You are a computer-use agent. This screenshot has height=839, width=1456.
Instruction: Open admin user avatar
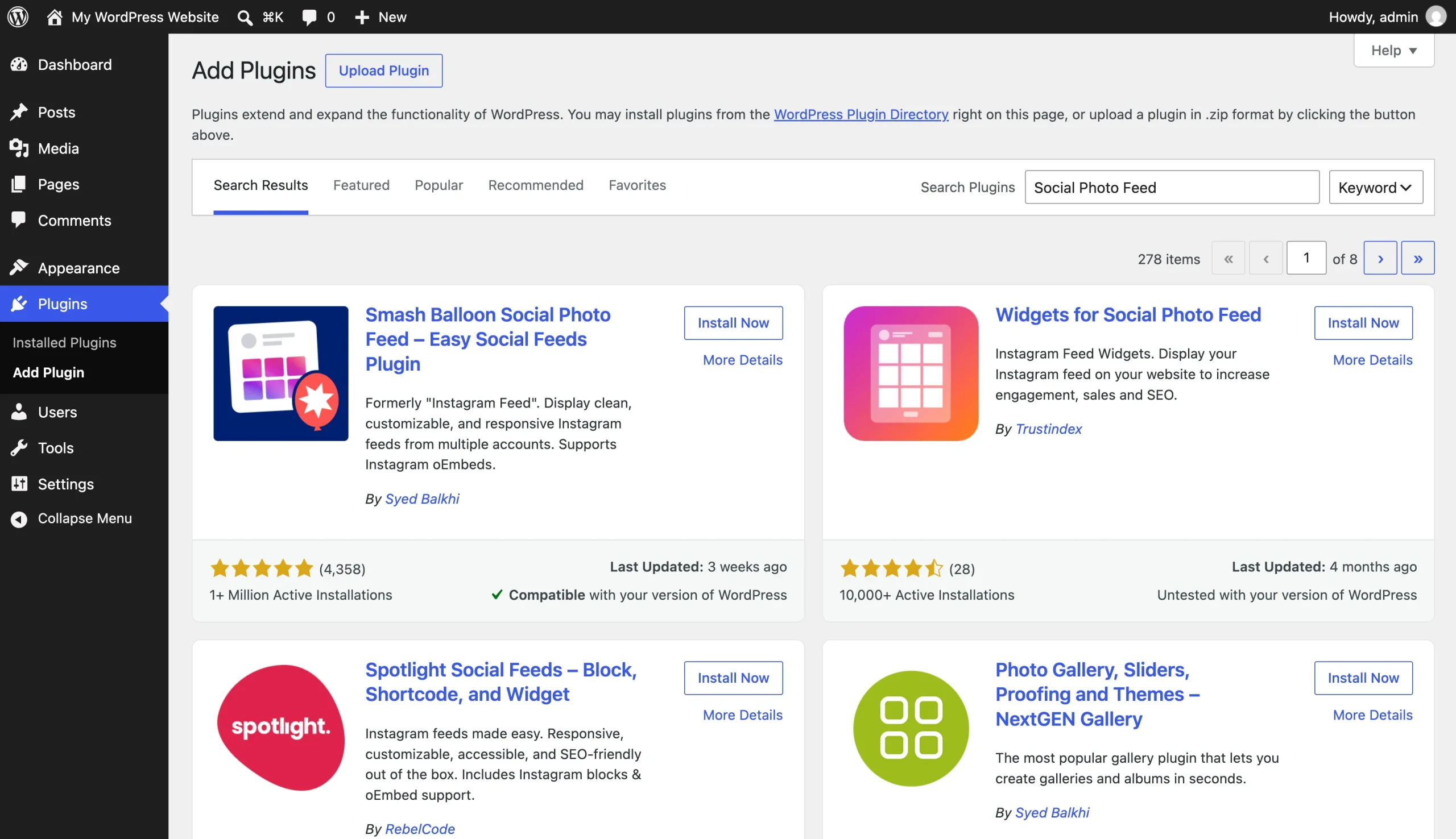(x=1435, y=16)
